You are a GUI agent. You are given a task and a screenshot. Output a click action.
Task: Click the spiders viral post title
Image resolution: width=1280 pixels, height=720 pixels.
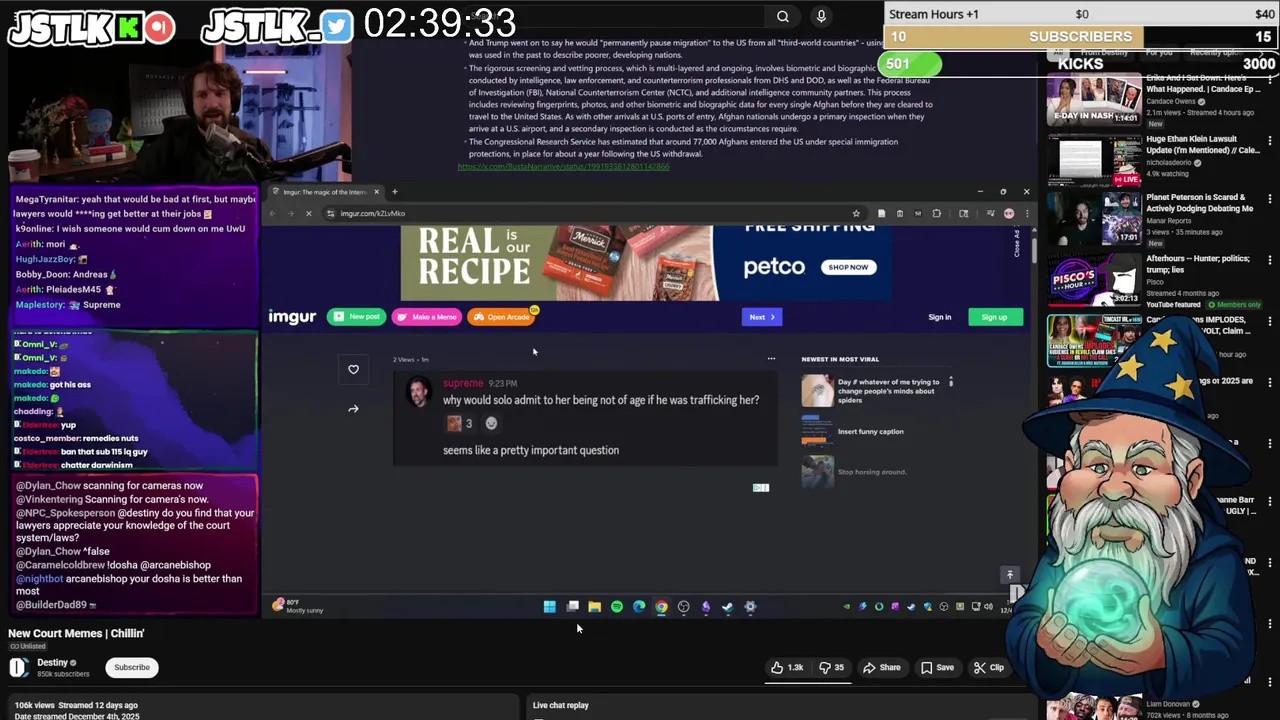888,391
